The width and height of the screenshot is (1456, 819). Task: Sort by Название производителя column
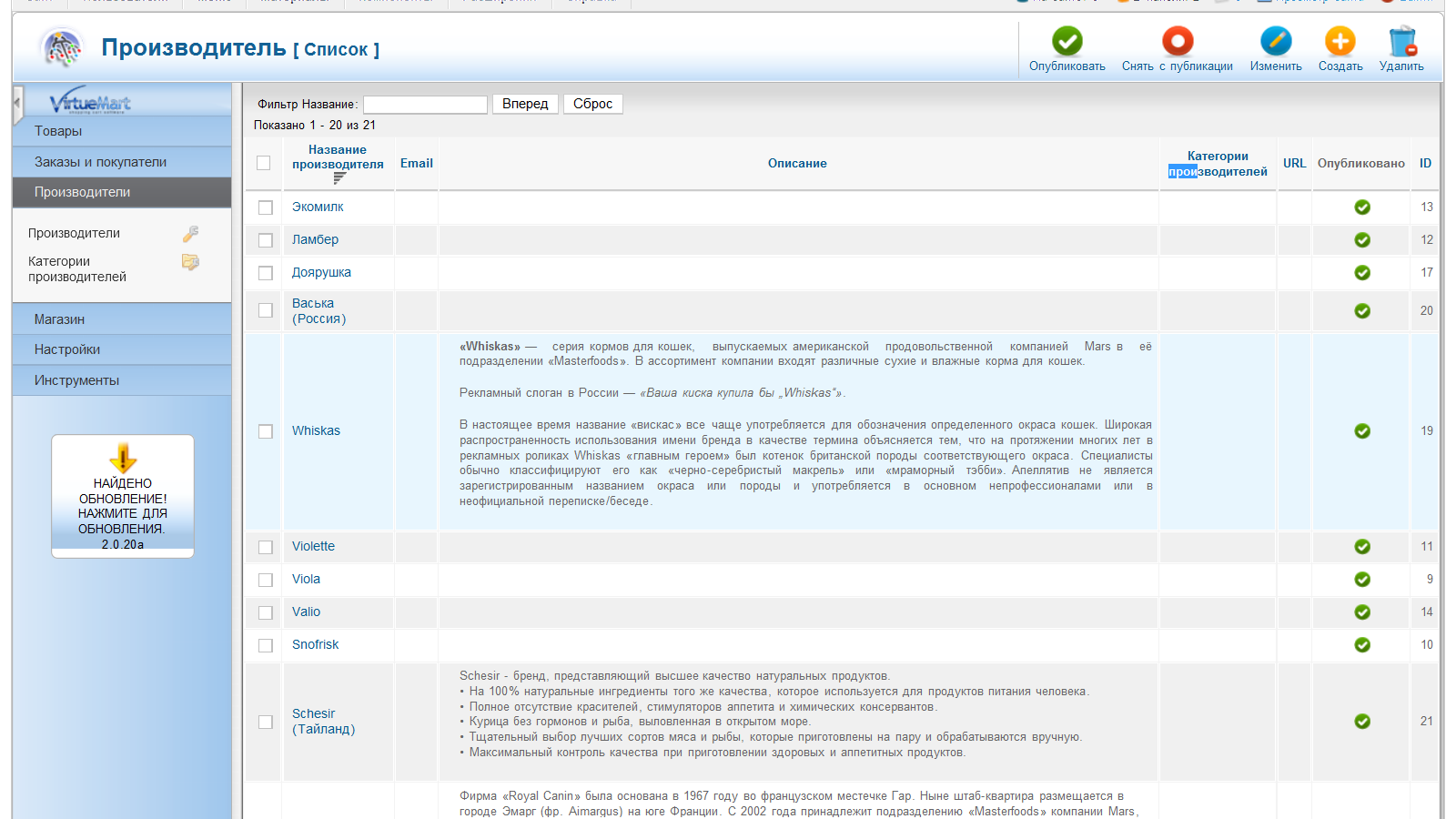(x=338, y=157)
